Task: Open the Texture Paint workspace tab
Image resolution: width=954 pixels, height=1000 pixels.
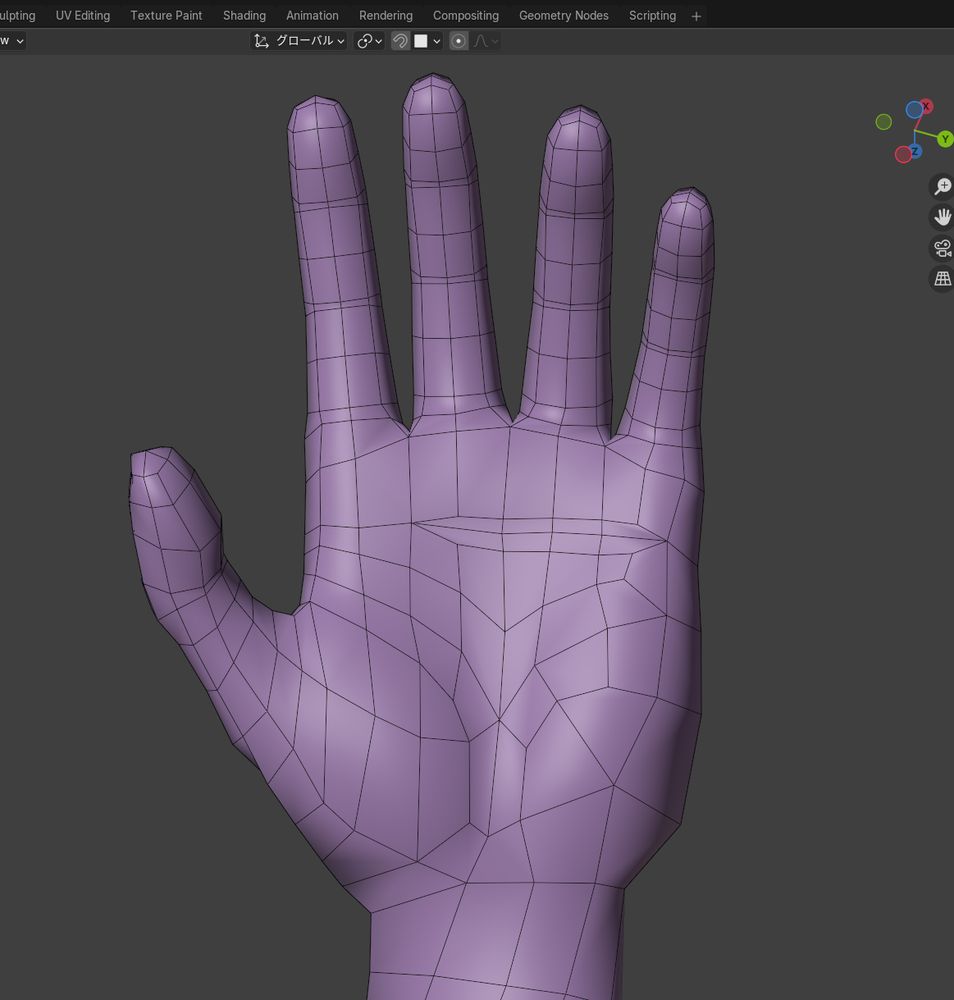Action: click(166, 15)
